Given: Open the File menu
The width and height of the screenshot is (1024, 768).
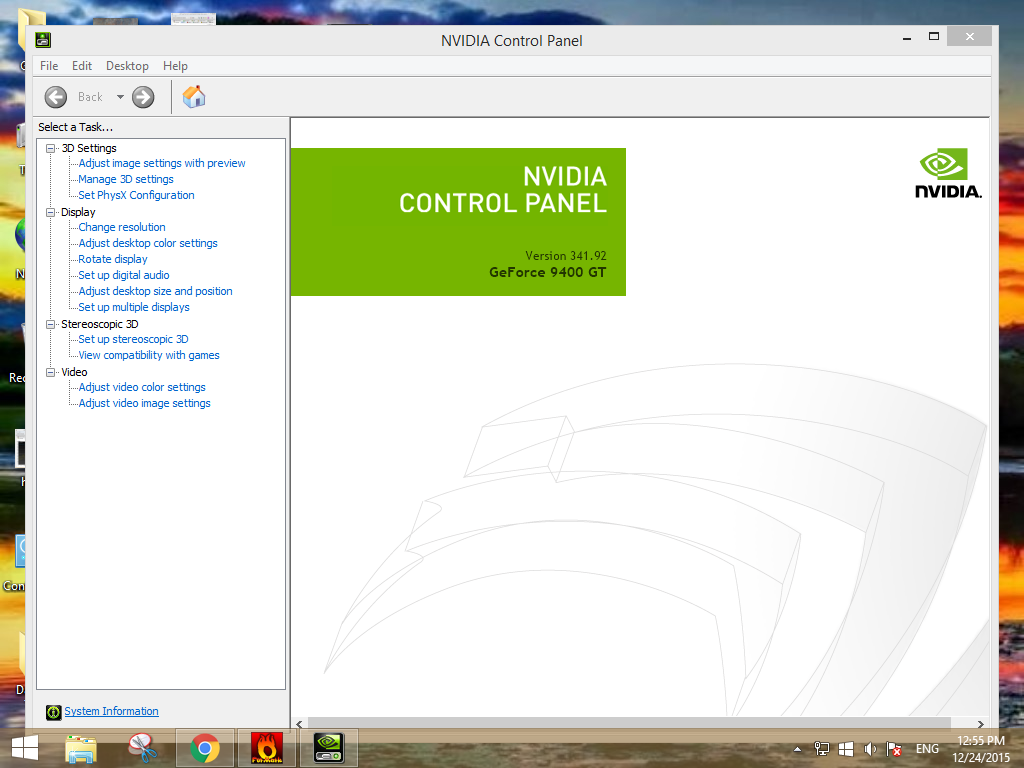Looking at the screenshot, I should (49, 66).
